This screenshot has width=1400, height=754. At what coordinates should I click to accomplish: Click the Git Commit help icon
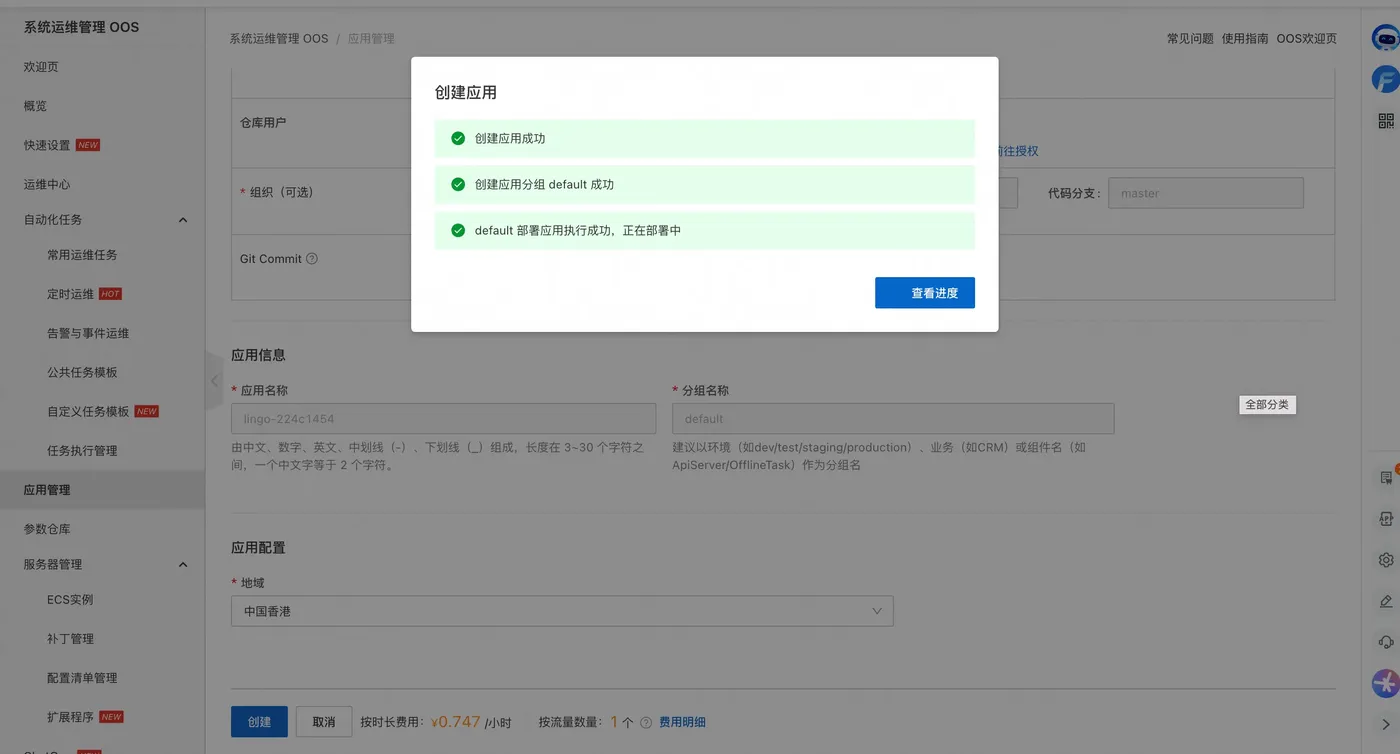(312, 259)
